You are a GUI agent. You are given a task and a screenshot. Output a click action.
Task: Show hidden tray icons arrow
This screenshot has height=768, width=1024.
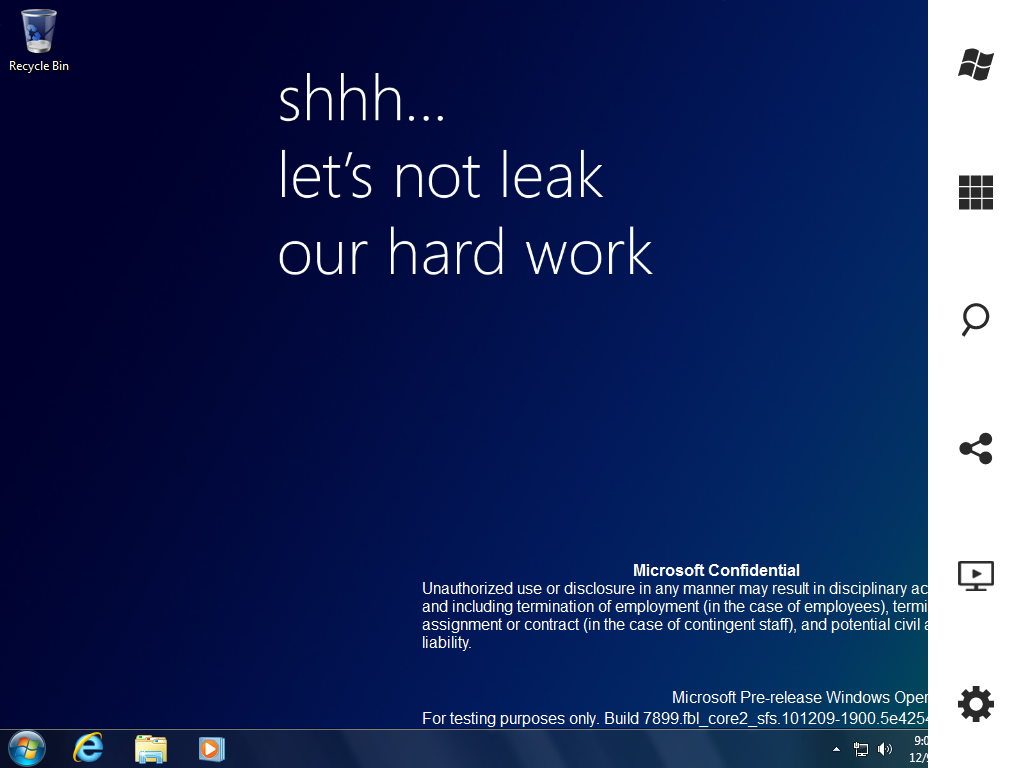point(837,749)
